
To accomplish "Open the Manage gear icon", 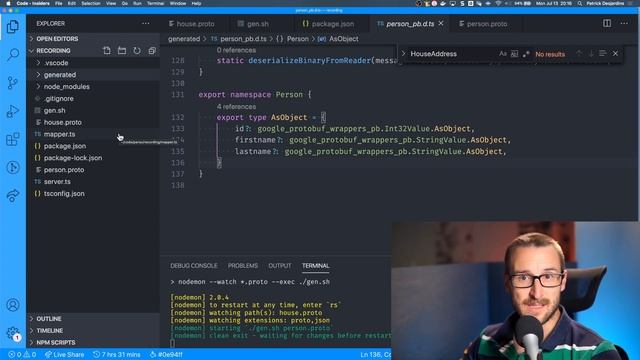I will [x=13, y=333].
